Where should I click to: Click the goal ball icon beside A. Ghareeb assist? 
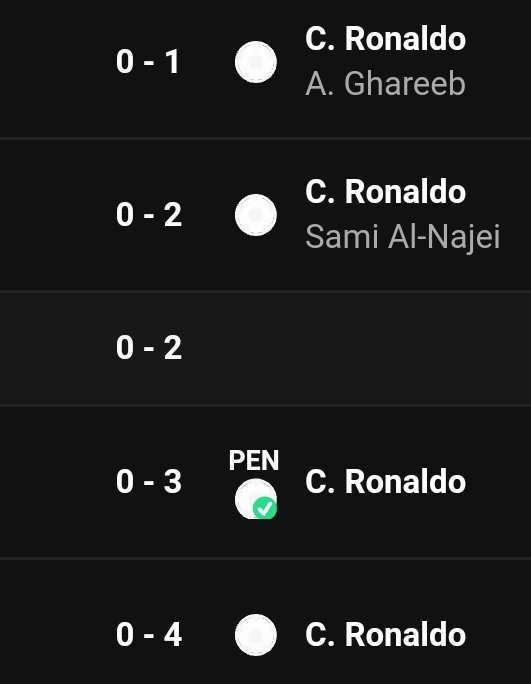click(256, 62)
